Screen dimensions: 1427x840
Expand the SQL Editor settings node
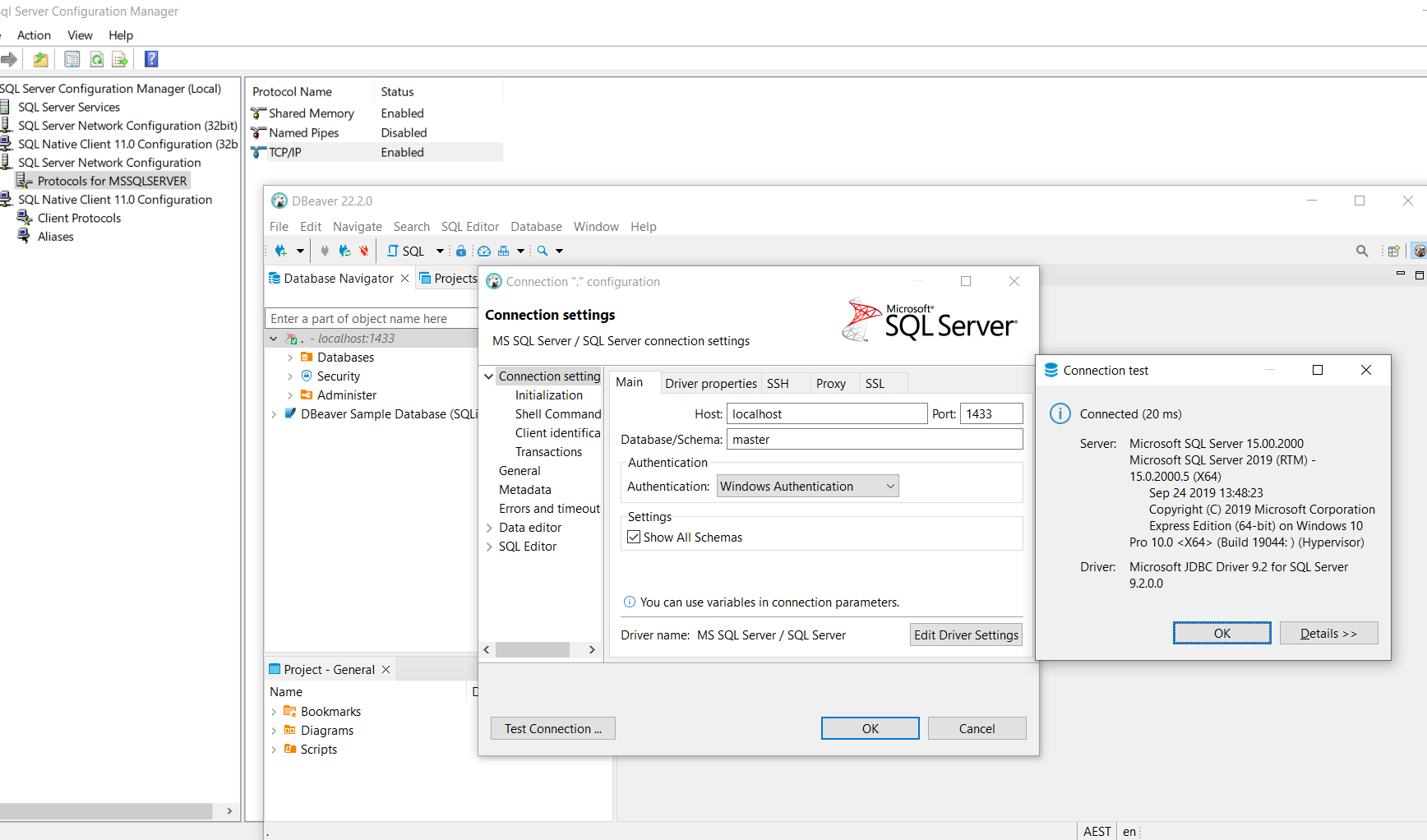(x=489, y=547)
